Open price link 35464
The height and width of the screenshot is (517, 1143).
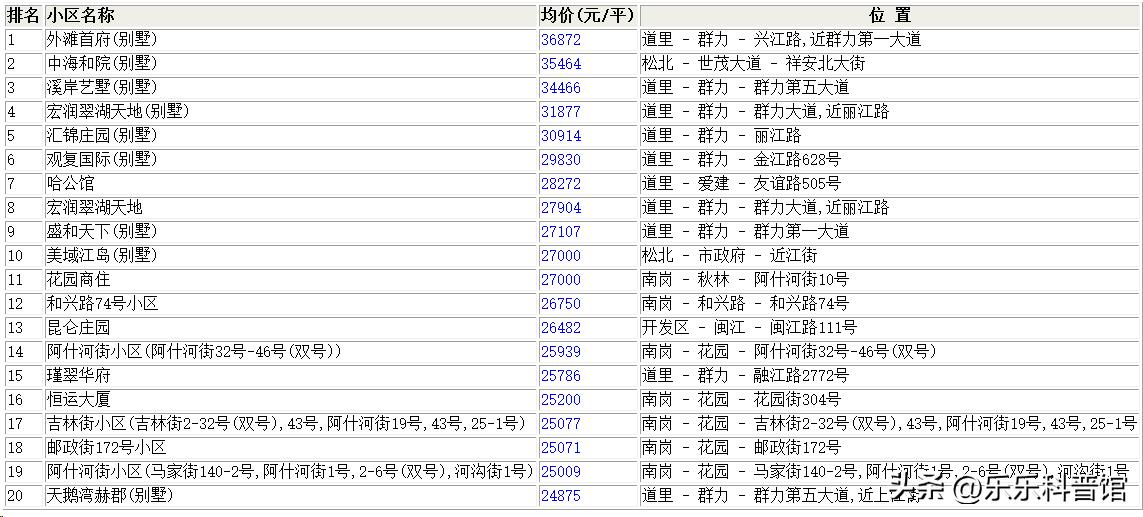[x=561, y=63]
